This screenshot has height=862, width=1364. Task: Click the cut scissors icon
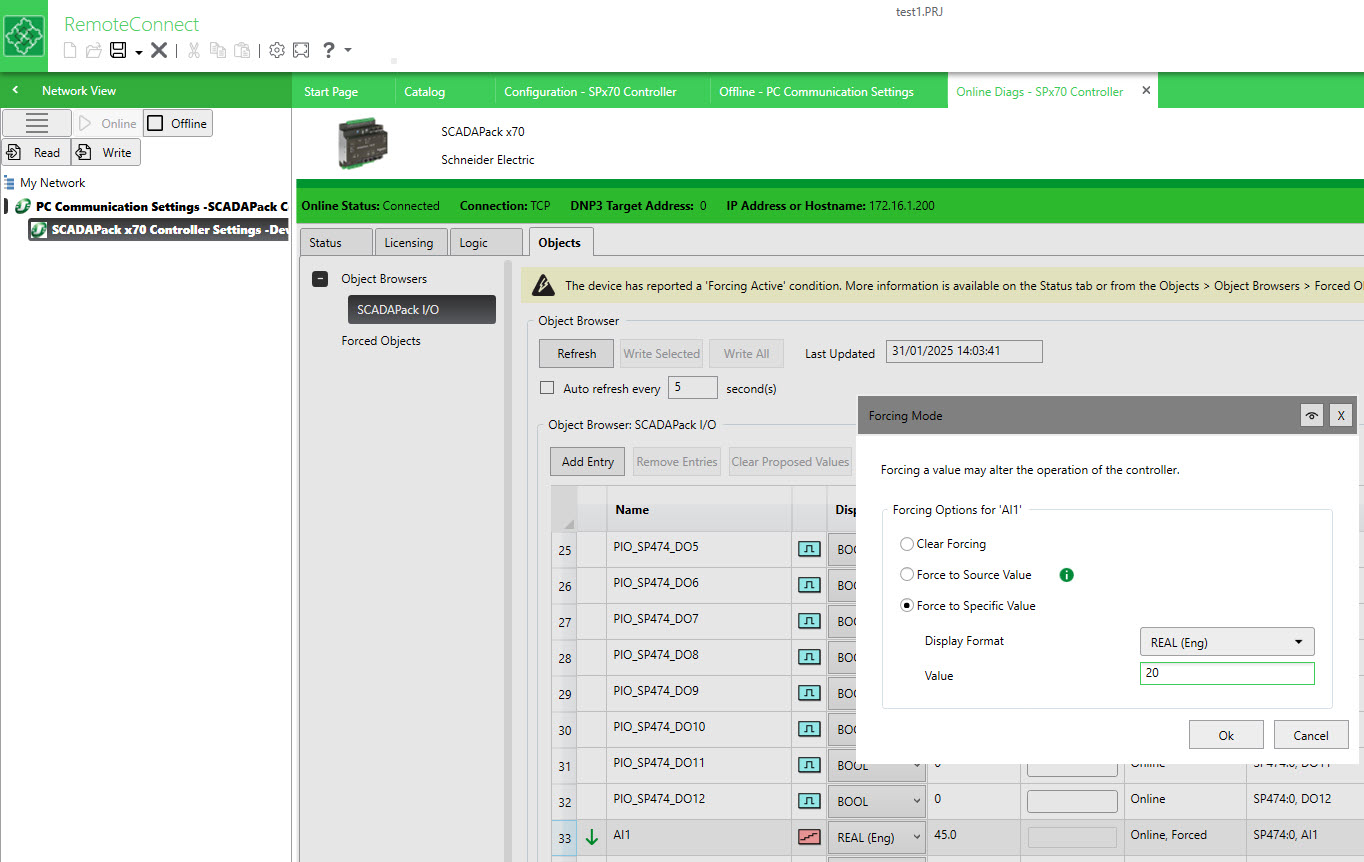point(194,50)
